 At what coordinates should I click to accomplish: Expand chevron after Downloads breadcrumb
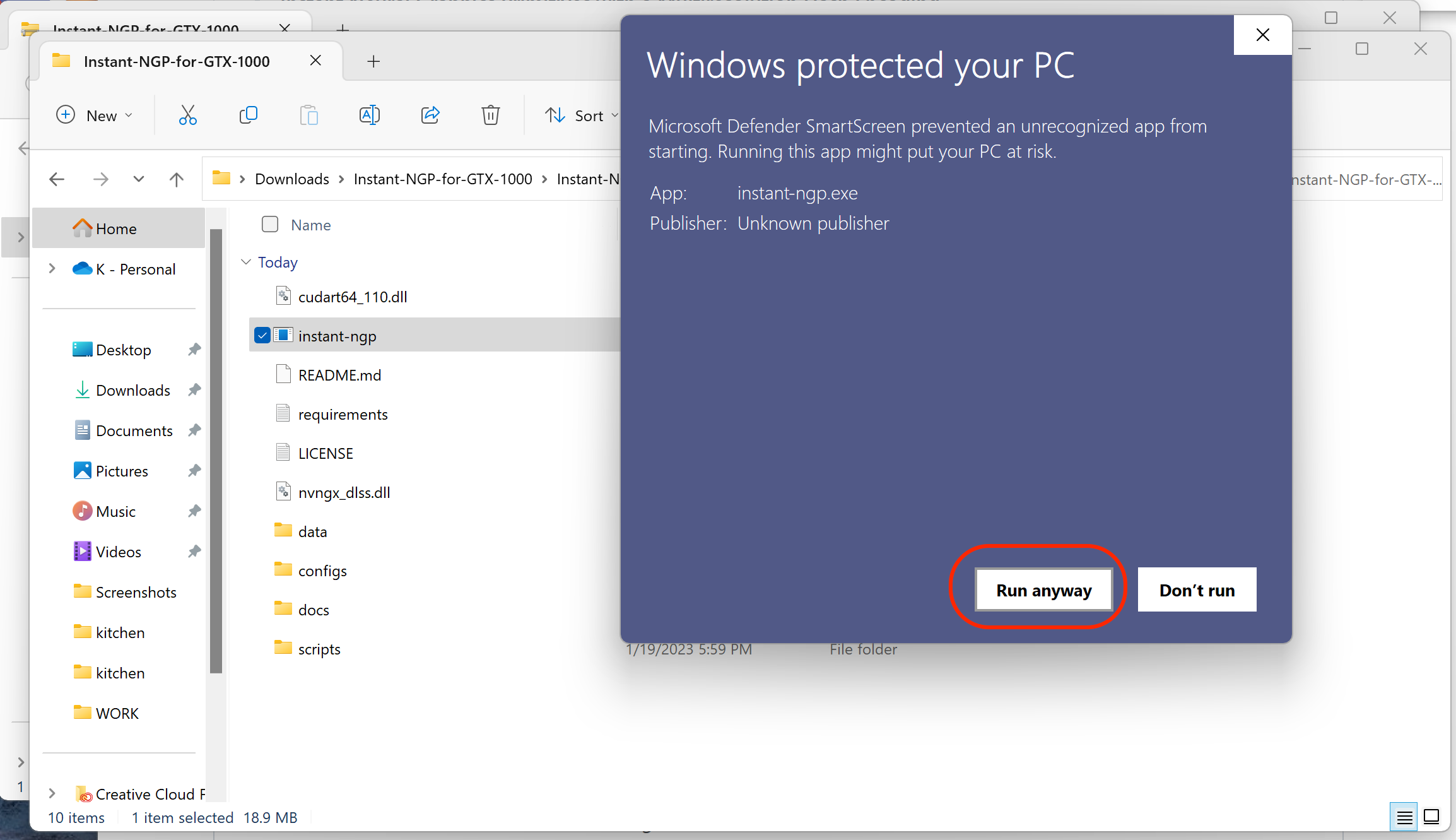tap(341, 179)
